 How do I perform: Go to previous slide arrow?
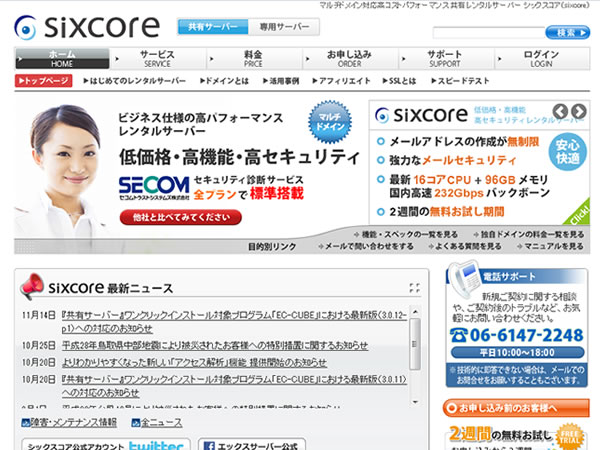coord(560,111)
